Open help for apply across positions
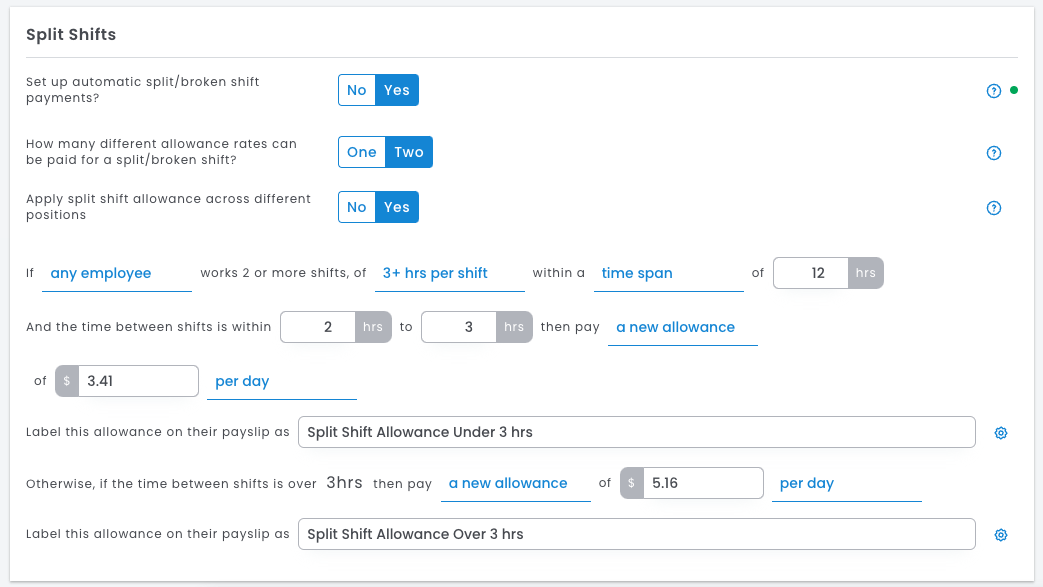The width and height of the screenshot is (1043, 587). [x=993, y=208]
